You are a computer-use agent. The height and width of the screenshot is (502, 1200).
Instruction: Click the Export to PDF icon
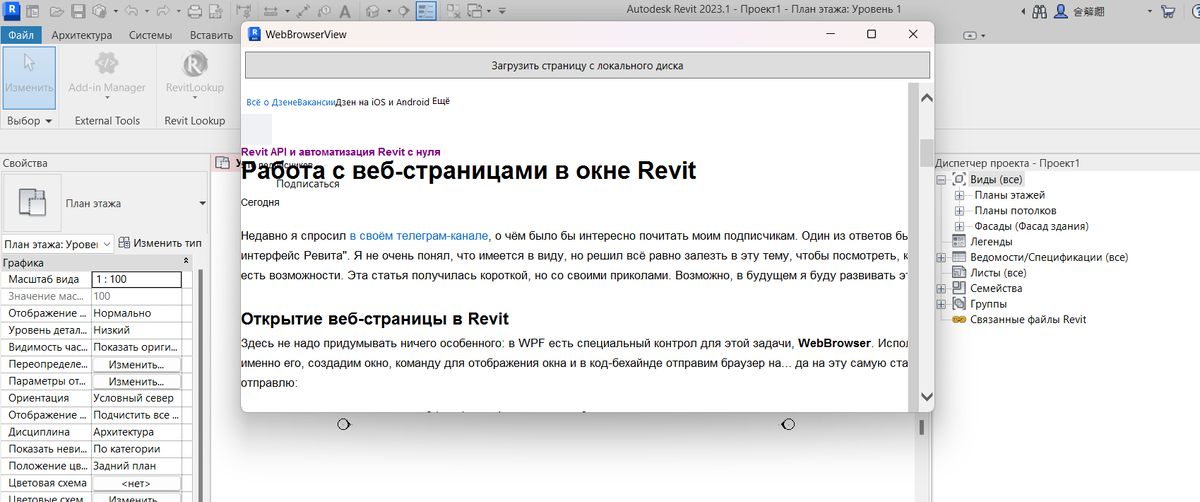(x=216, y=11)
